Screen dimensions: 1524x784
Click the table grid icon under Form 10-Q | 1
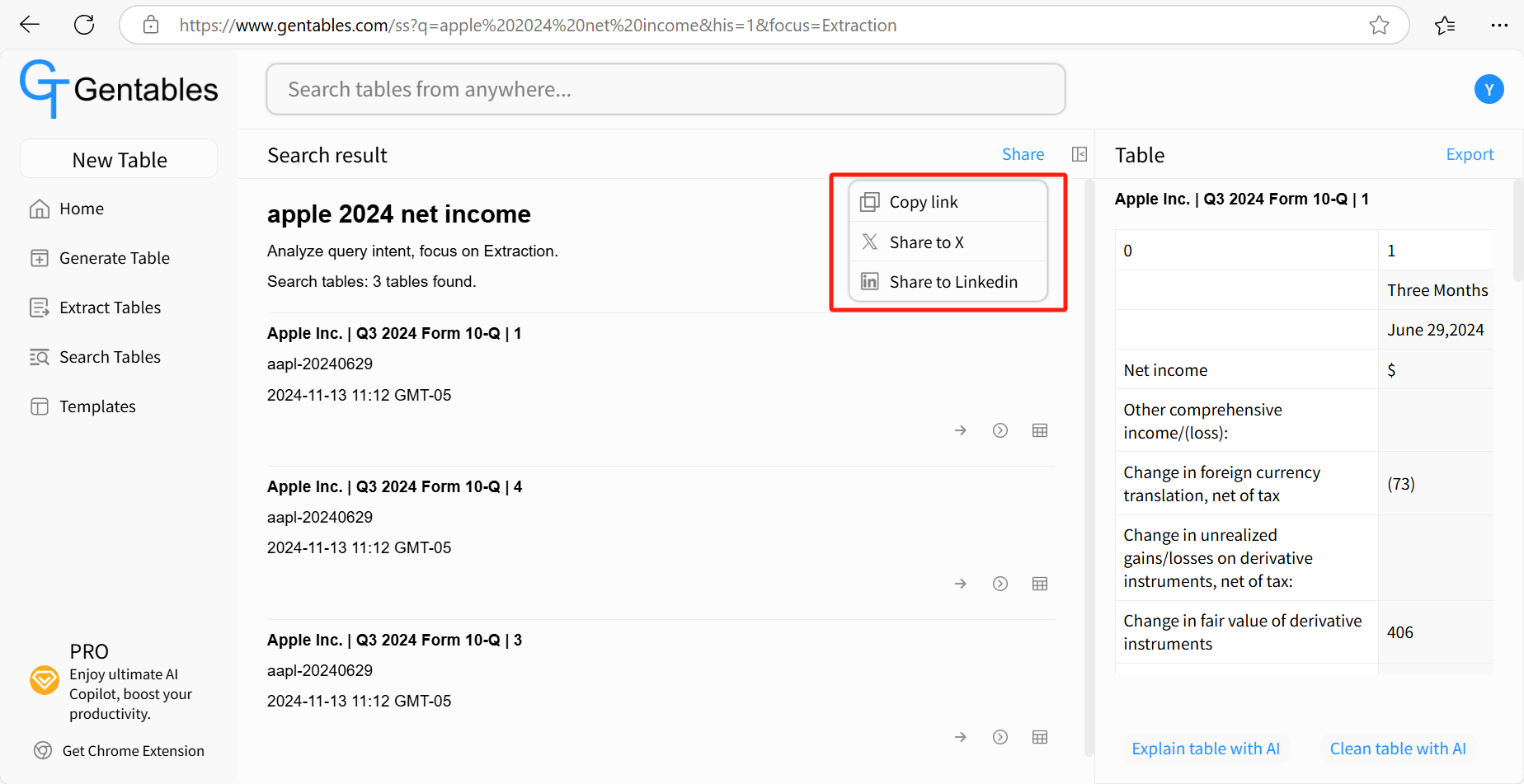1040,430
